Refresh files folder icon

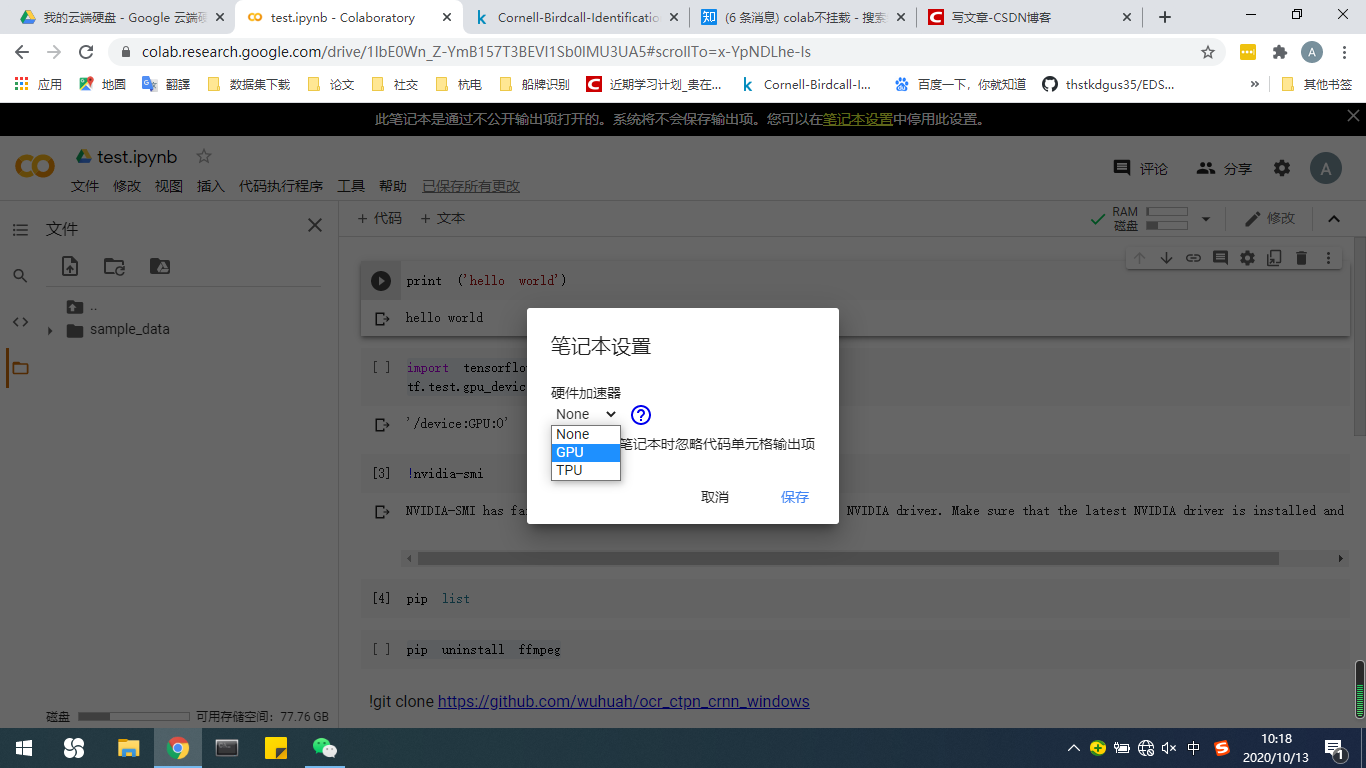click(115, 266)
